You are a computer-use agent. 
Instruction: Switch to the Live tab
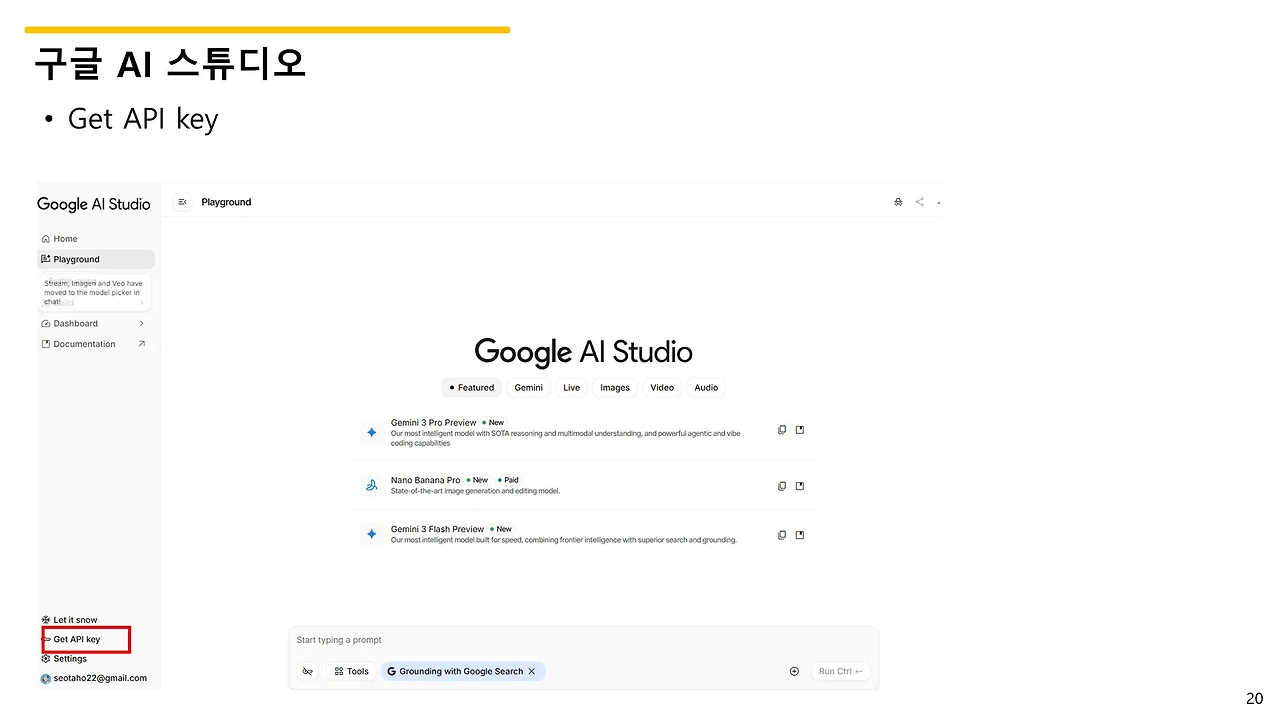(571, 388)
